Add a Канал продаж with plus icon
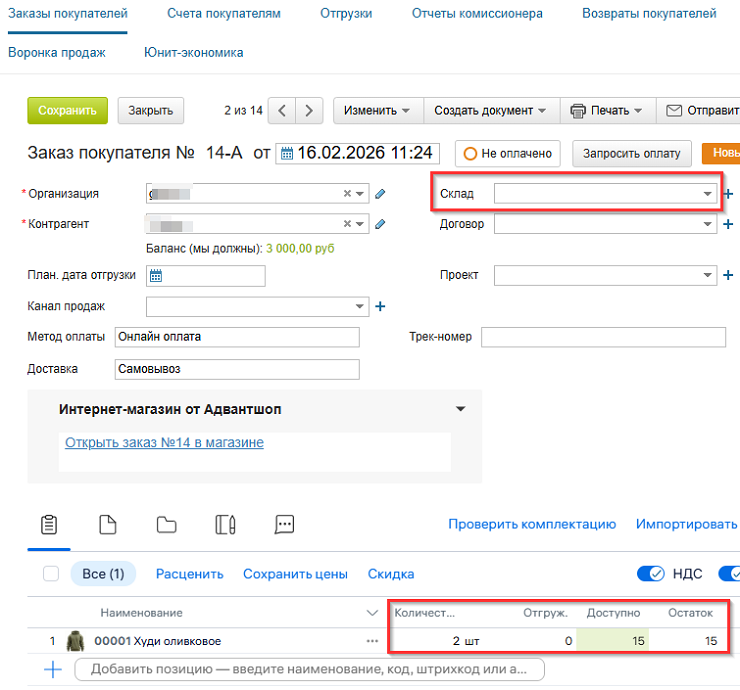740x690 pixels. pyautogui.click(x=380, y=306)
